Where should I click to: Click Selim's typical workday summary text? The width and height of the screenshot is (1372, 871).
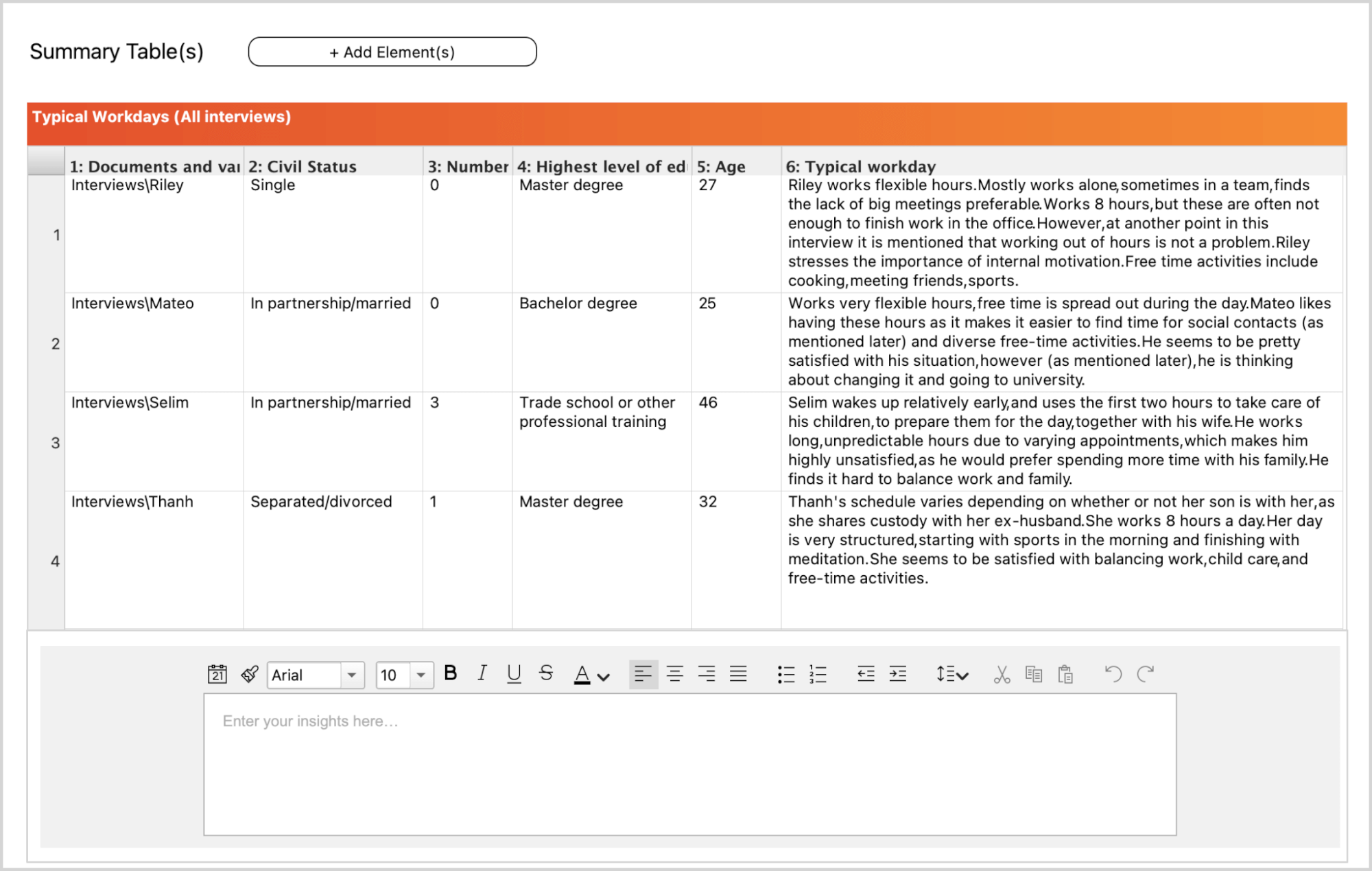1058,441
